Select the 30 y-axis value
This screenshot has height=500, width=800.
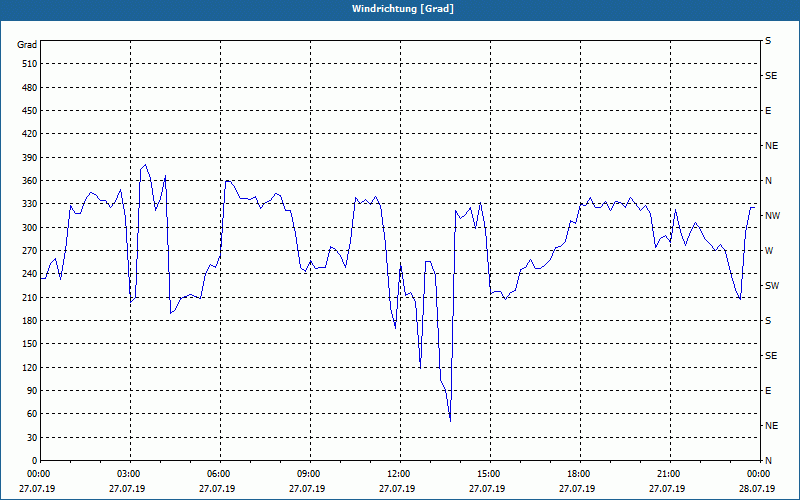(x=32, y=438)
